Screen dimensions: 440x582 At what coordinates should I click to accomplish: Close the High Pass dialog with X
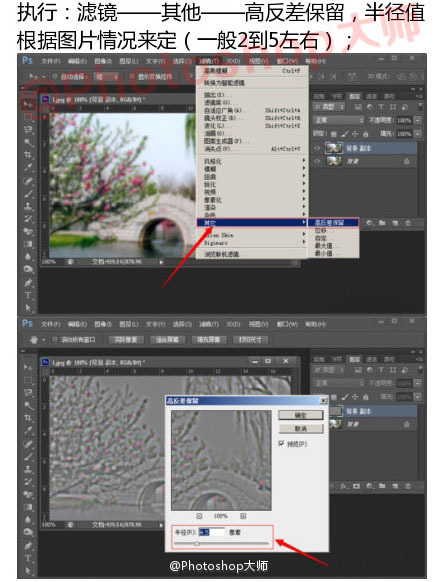[323, 400]
